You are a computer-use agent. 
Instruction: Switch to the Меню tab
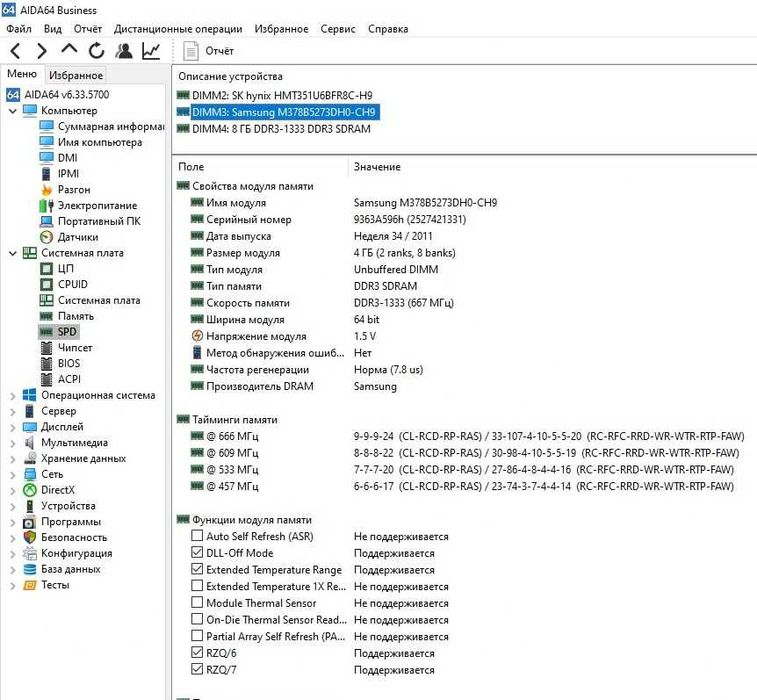[22, 74]
